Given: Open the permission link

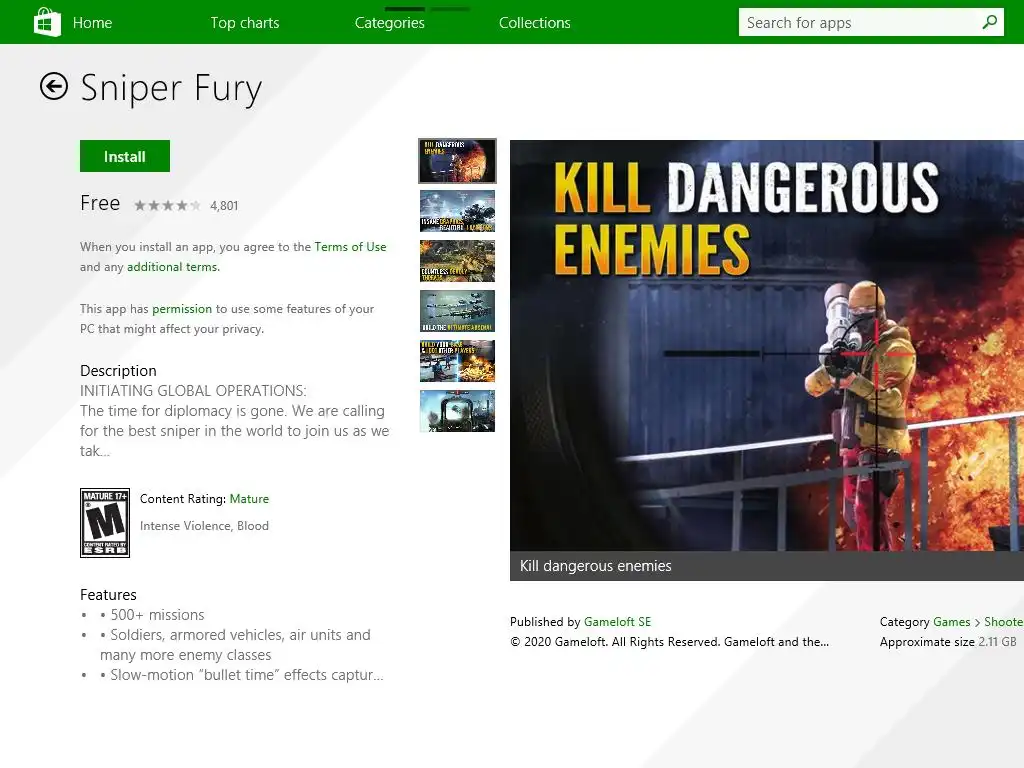Looking at the screenshot, I should coord(182,309).
